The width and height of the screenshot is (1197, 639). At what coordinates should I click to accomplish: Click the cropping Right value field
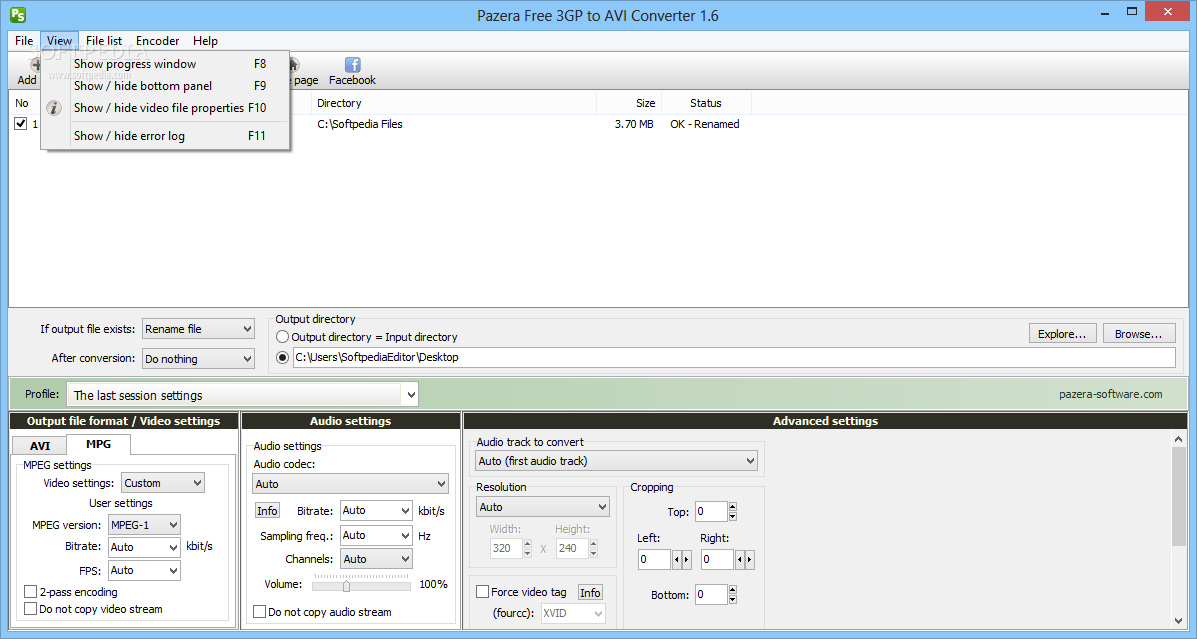pyautogui.click(x=718, y=560)
